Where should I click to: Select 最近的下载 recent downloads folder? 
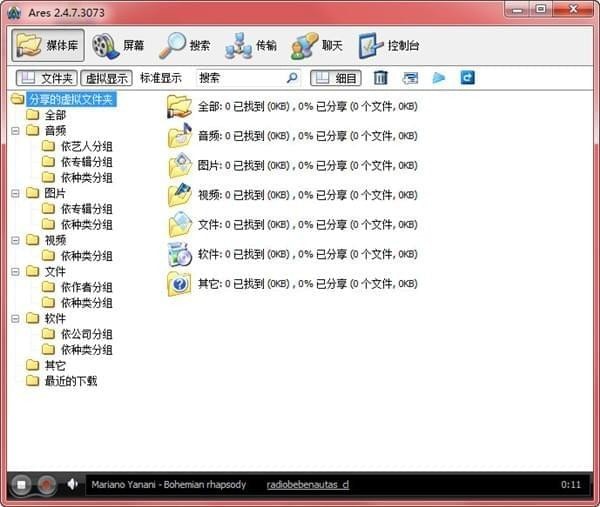70,381
